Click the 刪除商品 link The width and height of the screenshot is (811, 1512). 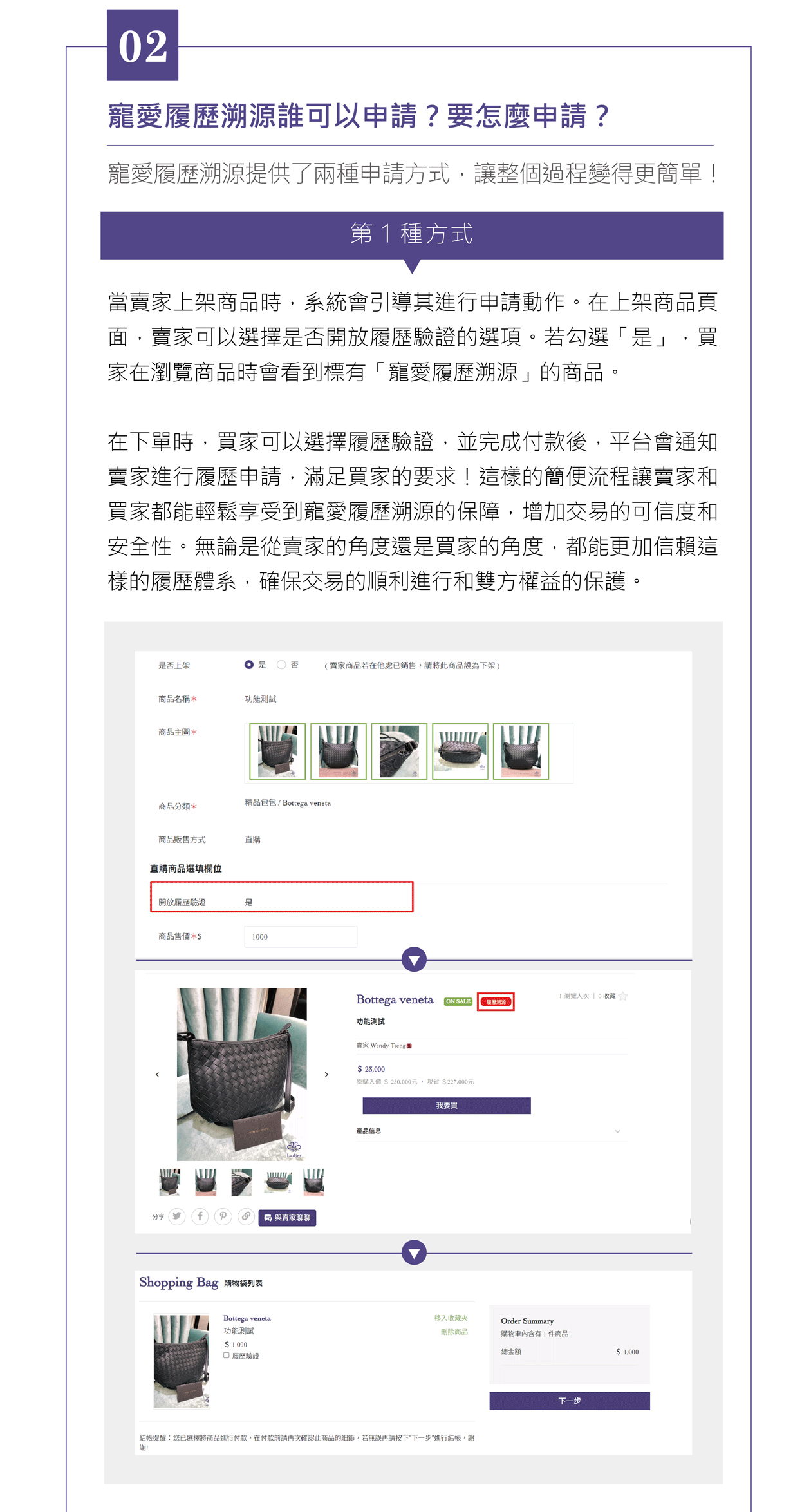click(454, 1332)
